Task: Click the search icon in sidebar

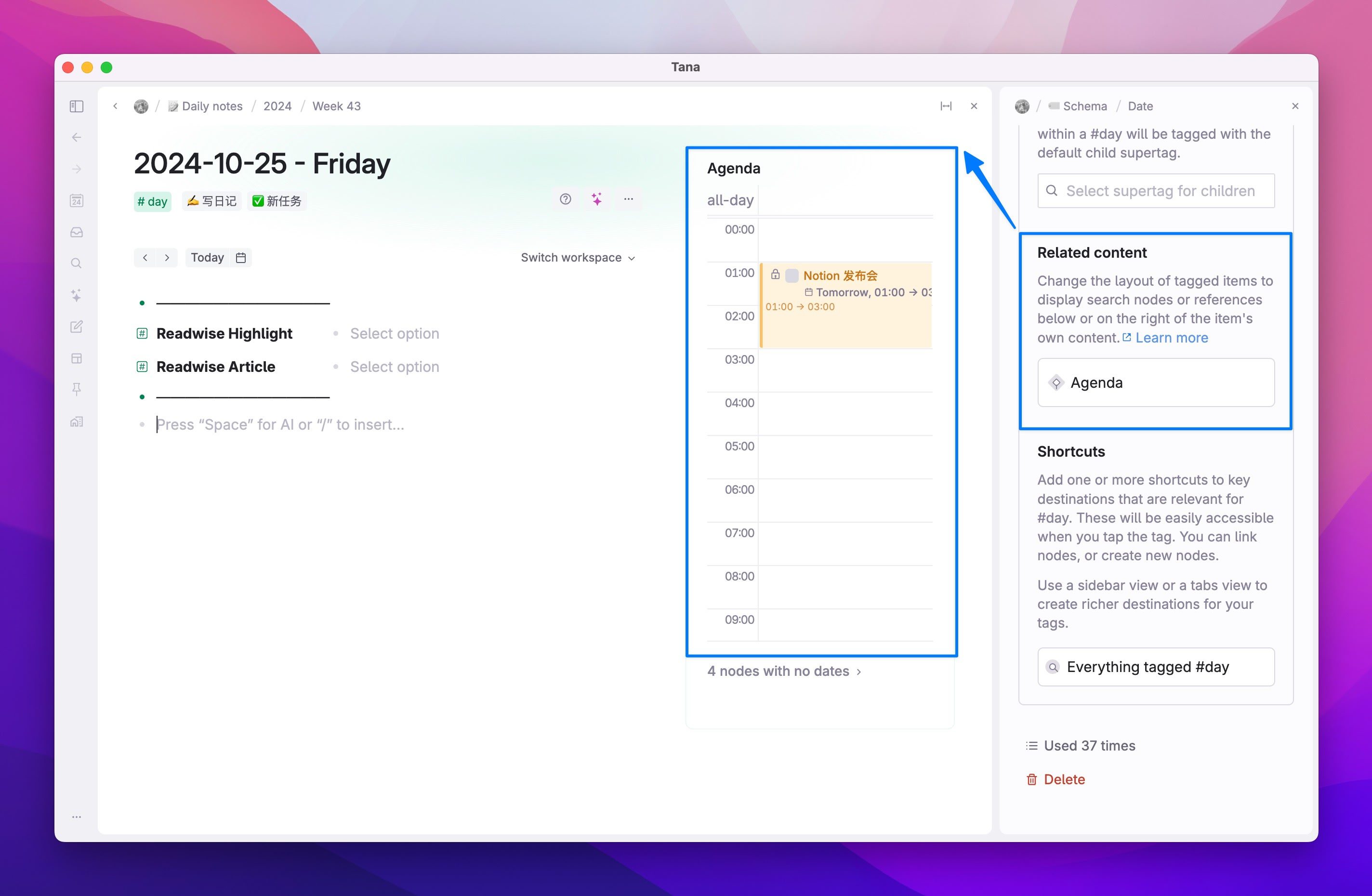Action: pyautogui.click(x=76, y=264)
